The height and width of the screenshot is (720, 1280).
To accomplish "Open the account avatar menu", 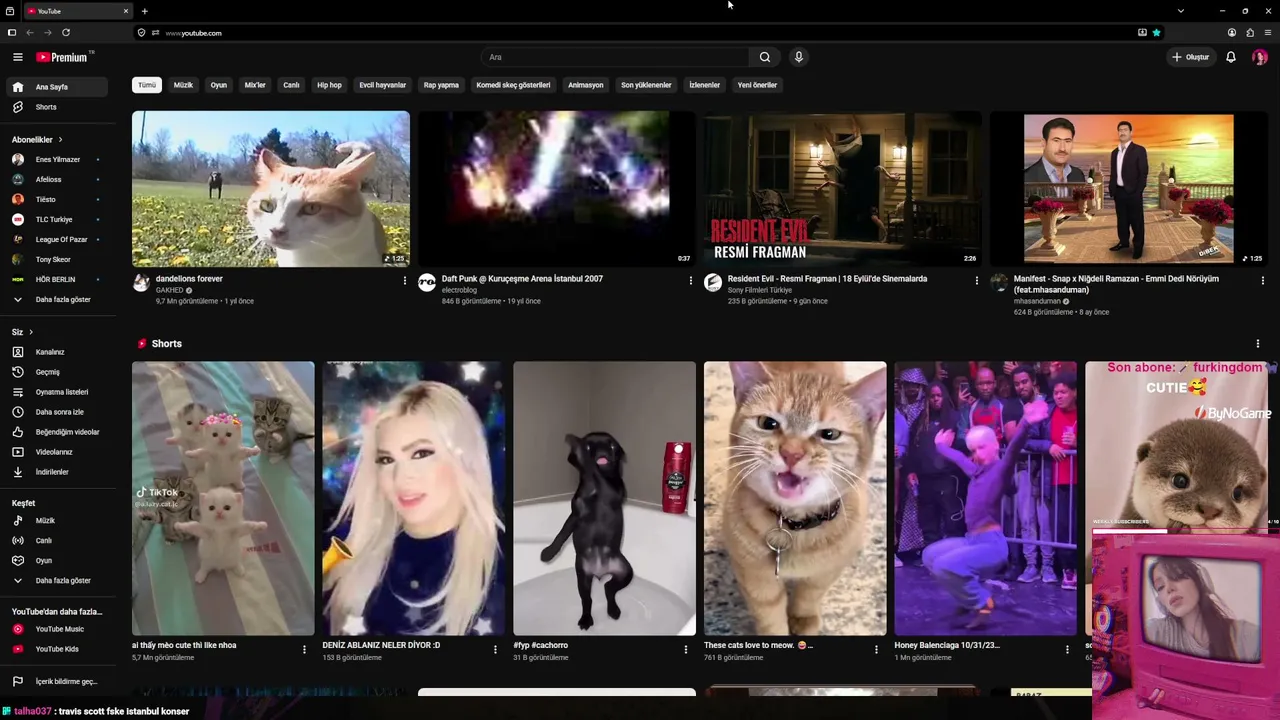I will tap(1259, 57).
